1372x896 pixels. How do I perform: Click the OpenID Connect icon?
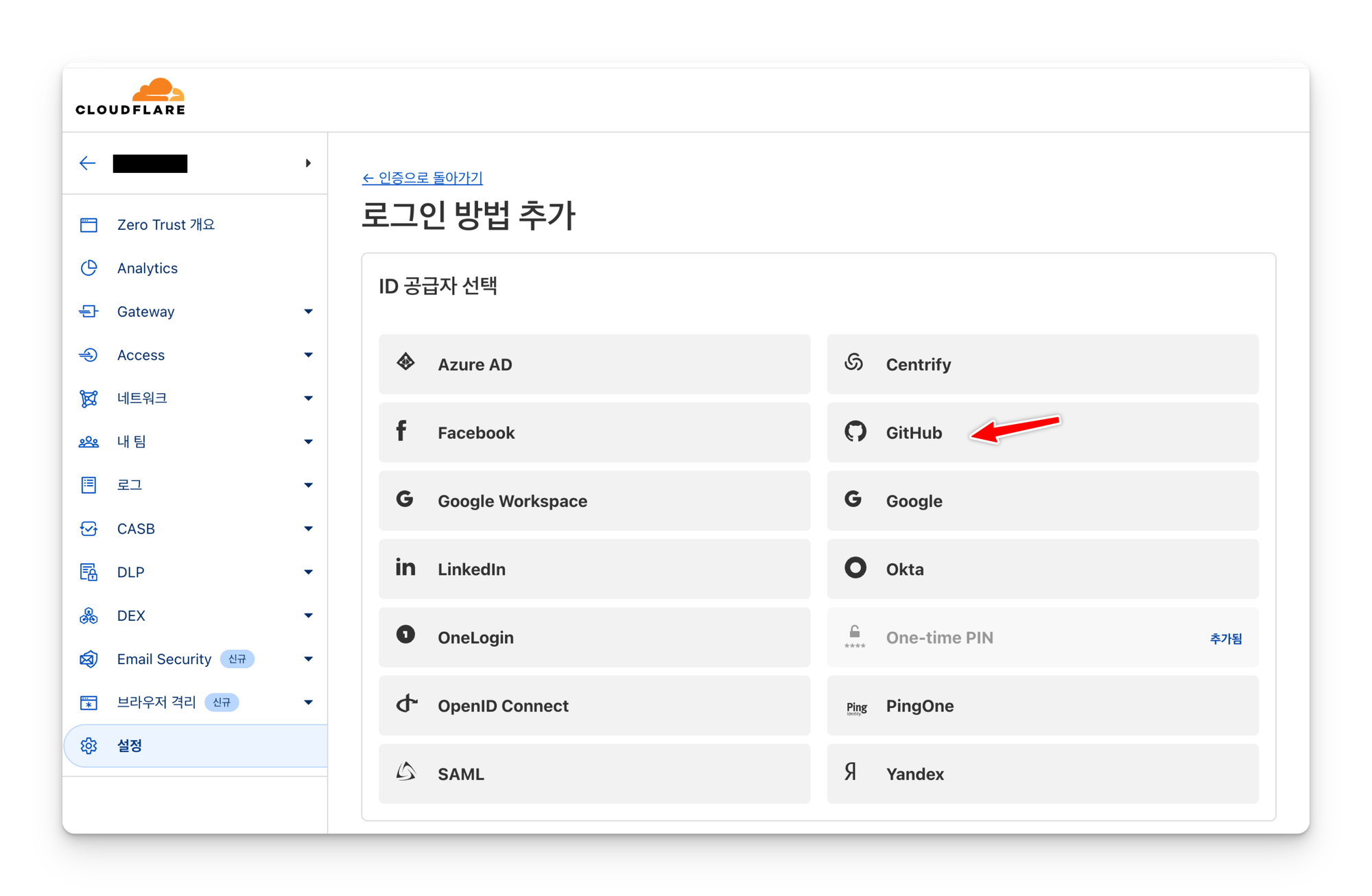[x=406, y=703]
